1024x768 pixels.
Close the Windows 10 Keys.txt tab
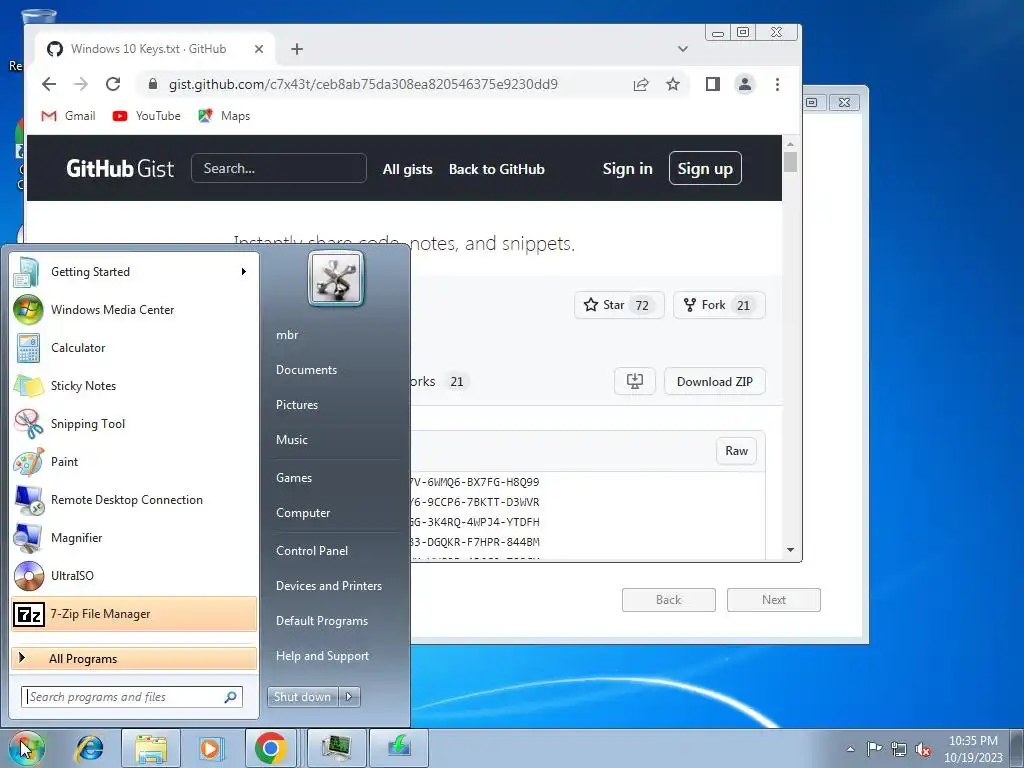click(x=259, y=49)
